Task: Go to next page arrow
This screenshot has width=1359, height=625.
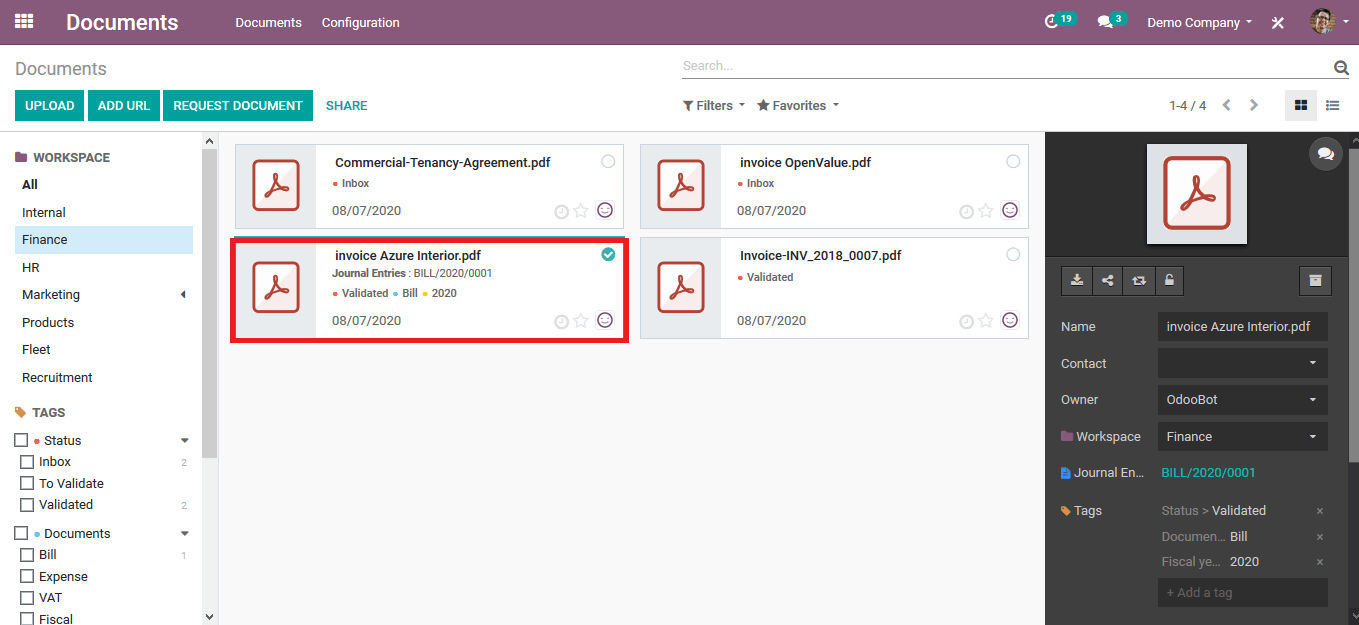Action: pyautogui.click(x=1253, y=105)
